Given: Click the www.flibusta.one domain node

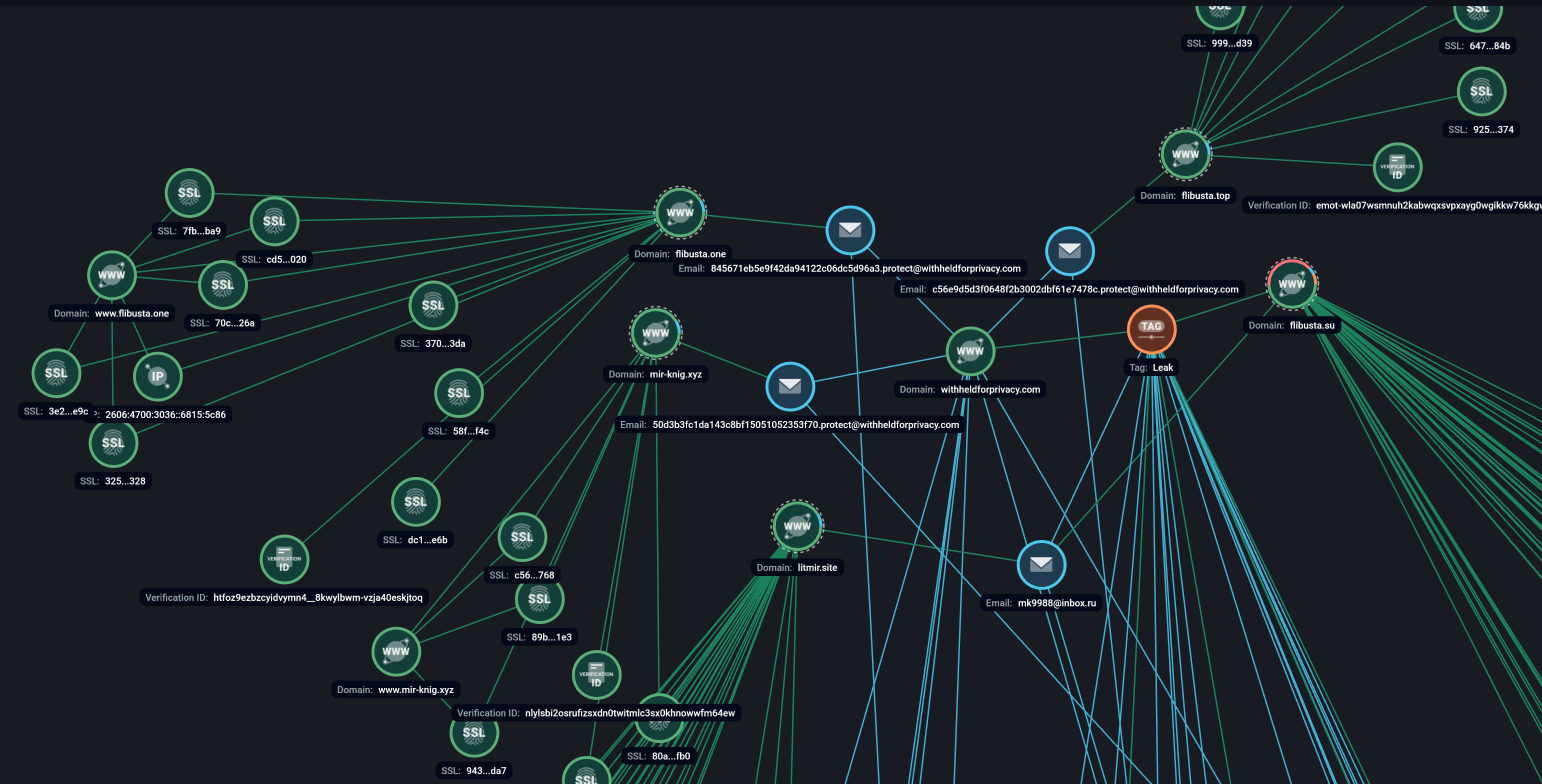Looking at the screenshot, I should point(112,275).
